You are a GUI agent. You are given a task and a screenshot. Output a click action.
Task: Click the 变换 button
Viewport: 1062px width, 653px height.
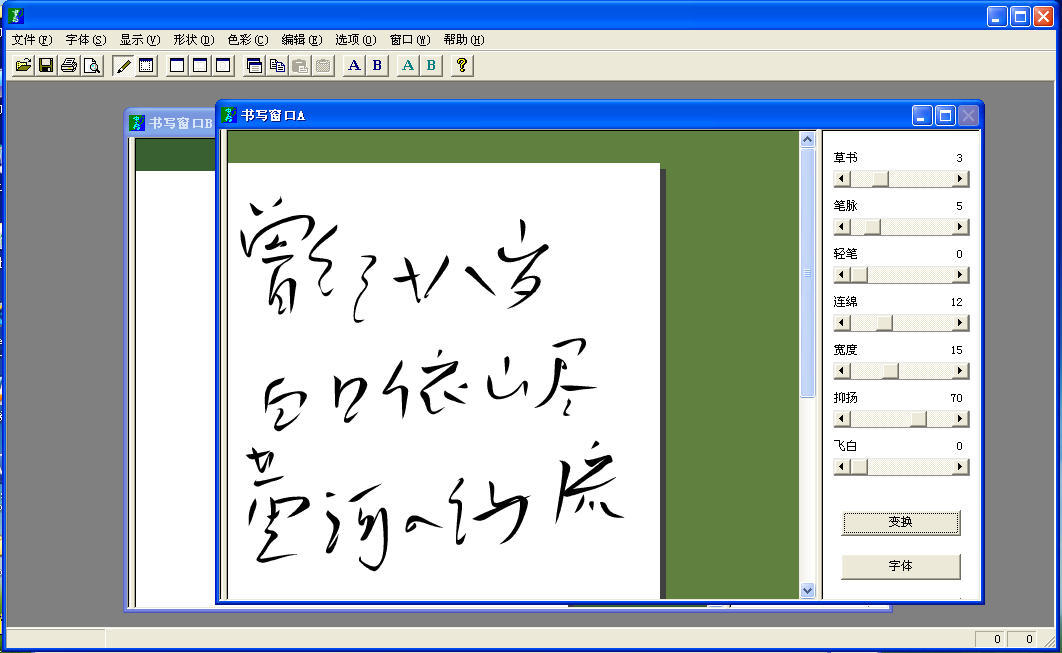[x=900, y=522]
